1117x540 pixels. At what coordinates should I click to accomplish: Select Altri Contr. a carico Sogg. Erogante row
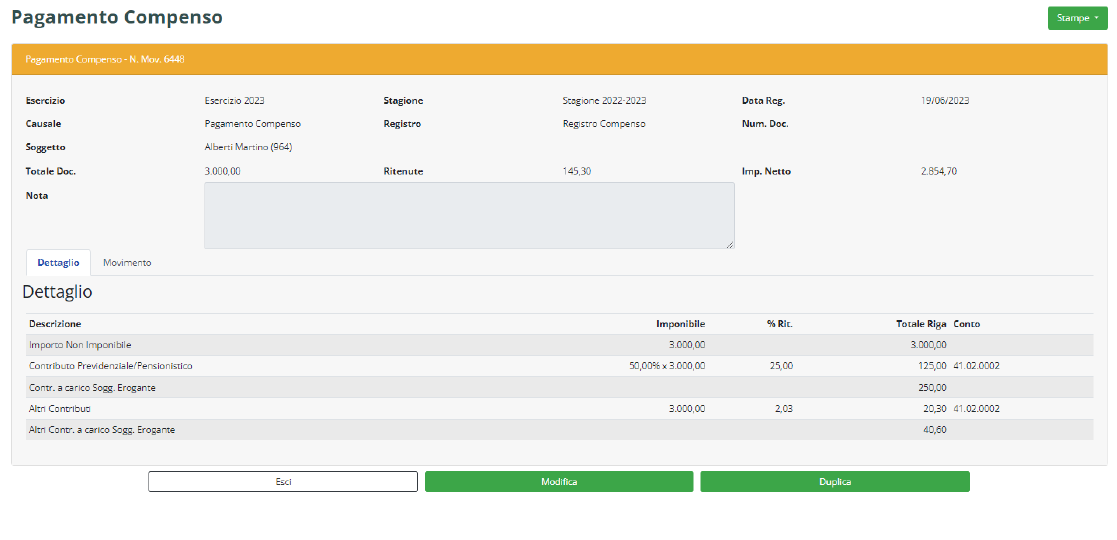[102, 429]
